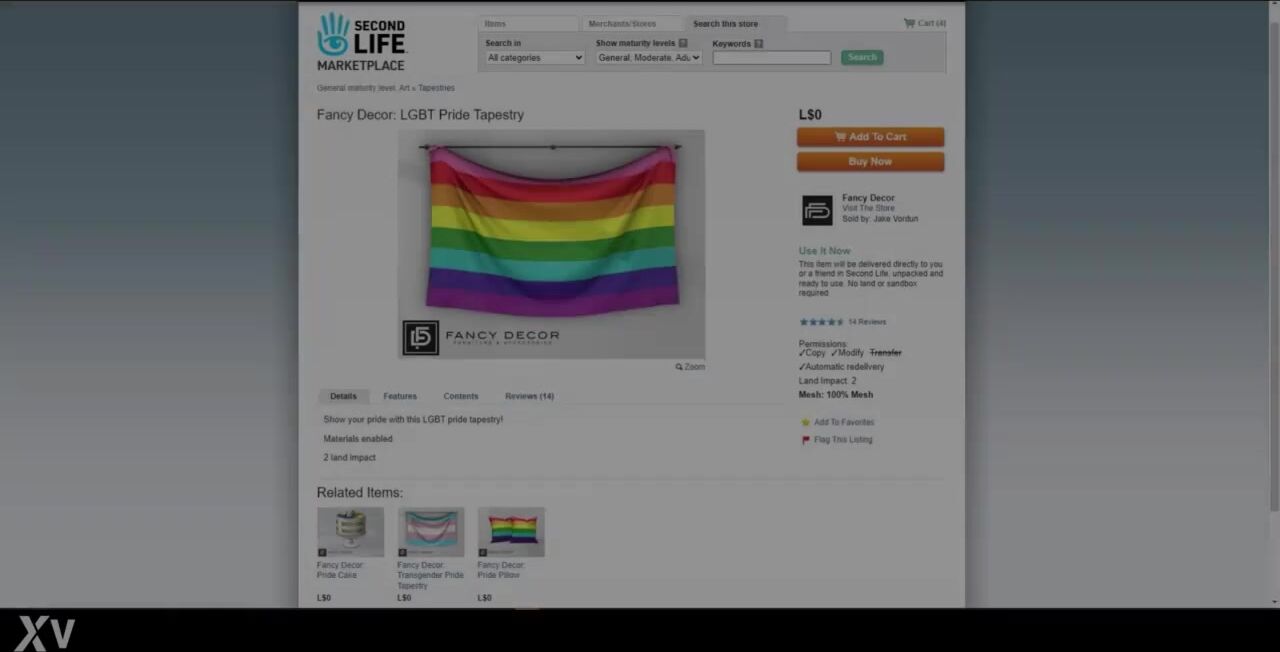Click the help icon beside maturity levels

[x=683, y=44]
